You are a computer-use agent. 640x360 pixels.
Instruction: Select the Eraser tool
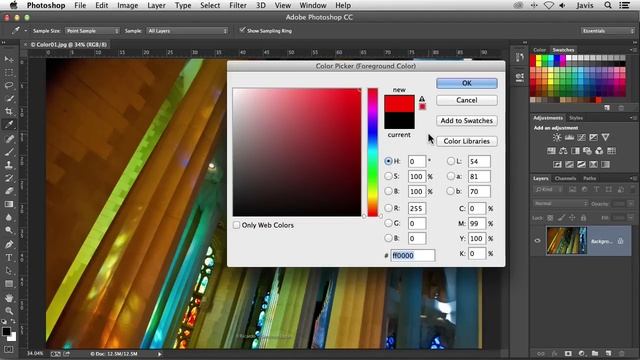[x=9, y=191]
